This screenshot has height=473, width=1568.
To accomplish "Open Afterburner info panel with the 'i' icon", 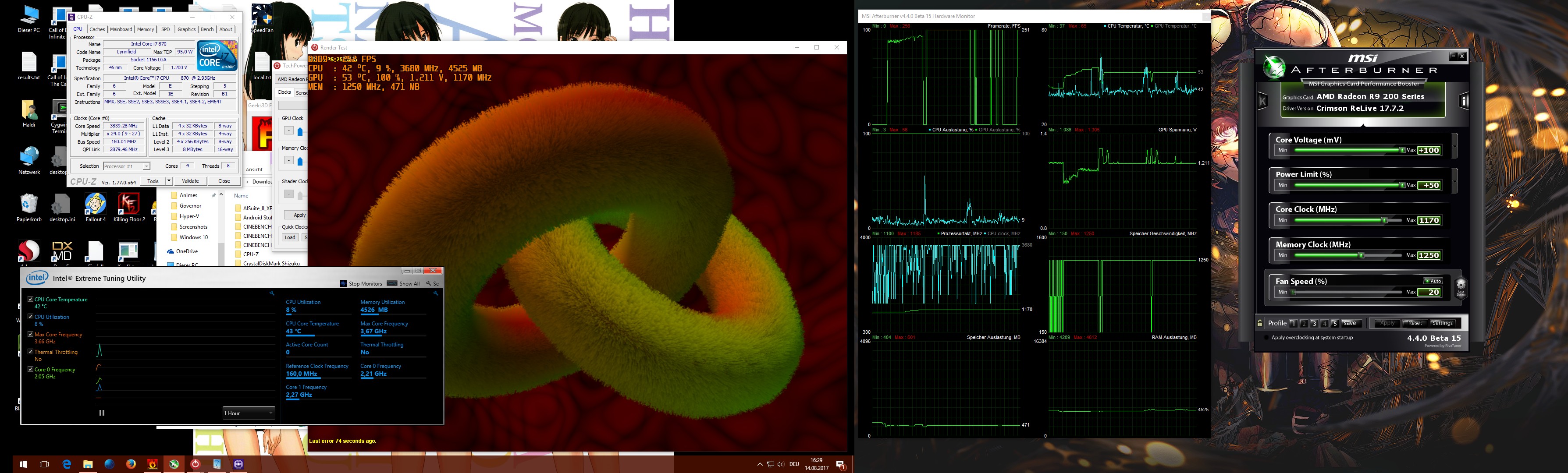I will tap(1465, 101).
